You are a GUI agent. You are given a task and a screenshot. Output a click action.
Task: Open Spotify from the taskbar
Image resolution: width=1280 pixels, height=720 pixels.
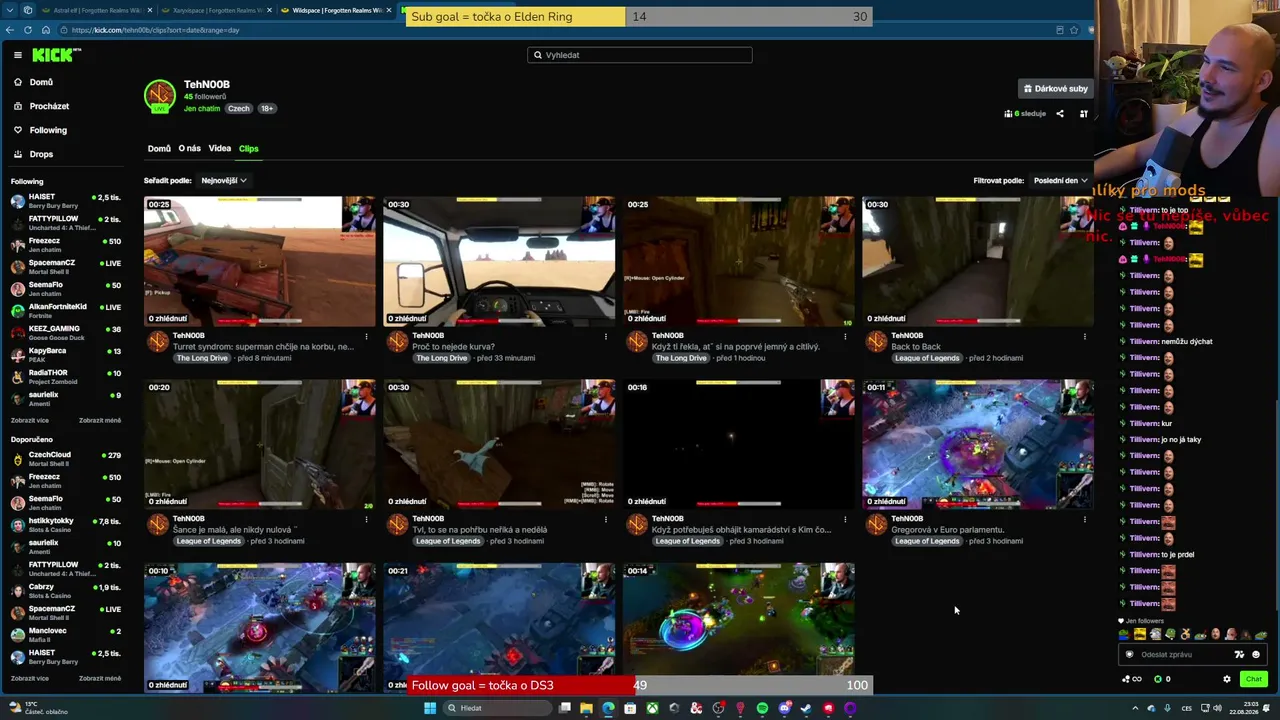click(x=762, y=708)
